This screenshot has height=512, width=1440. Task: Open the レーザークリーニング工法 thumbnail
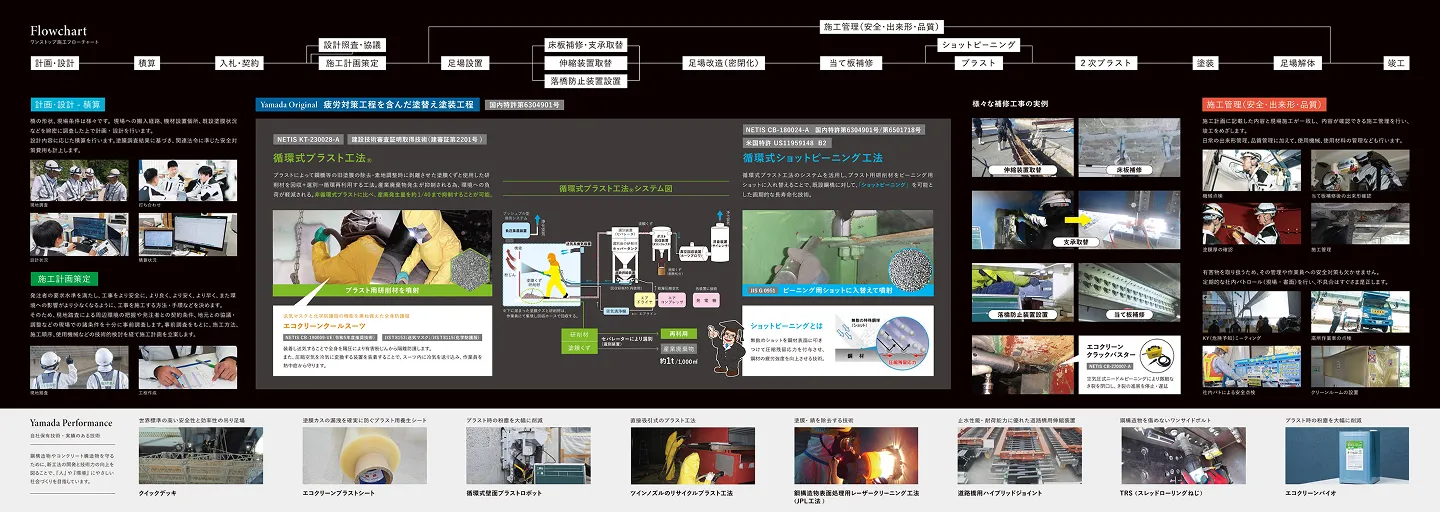(855, 456)
